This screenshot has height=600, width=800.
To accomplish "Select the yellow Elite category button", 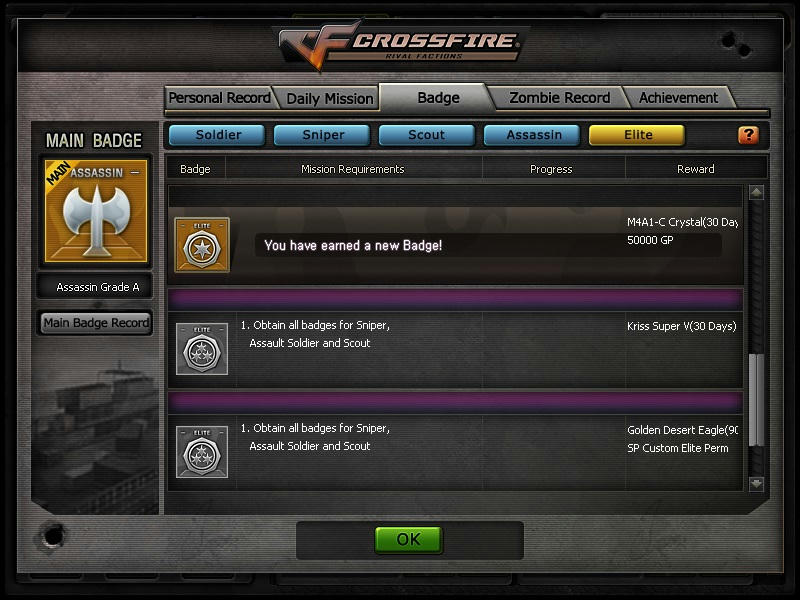I will click(x=637, y=135).
